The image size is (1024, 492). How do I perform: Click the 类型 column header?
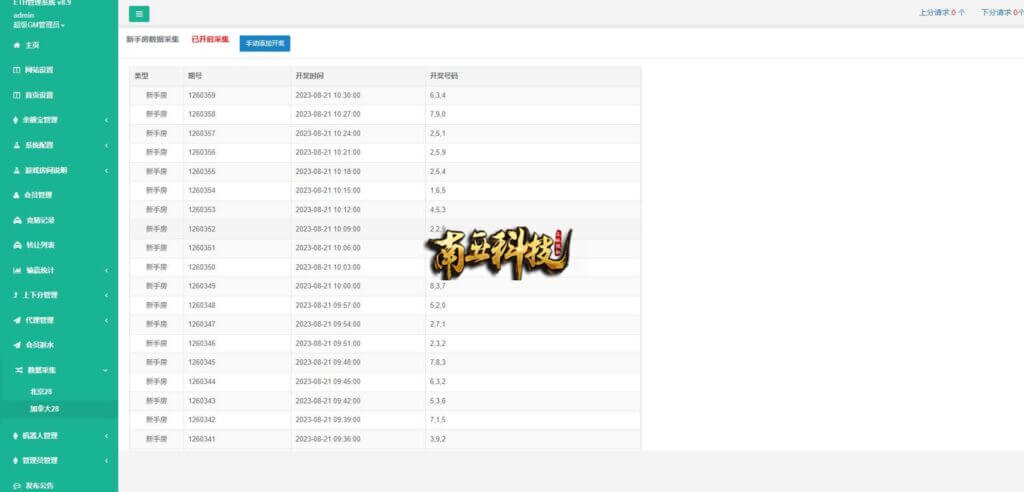142,76
